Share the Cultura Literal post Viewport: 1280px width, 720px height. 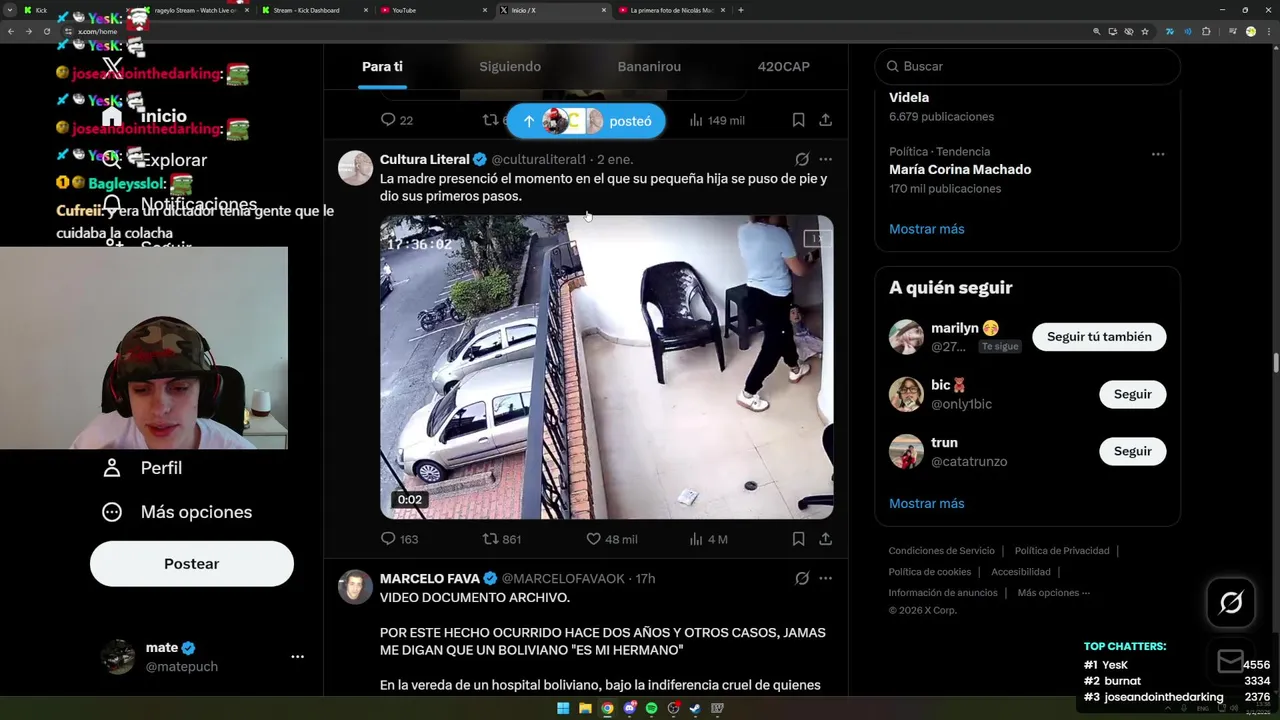click(825, 539)
